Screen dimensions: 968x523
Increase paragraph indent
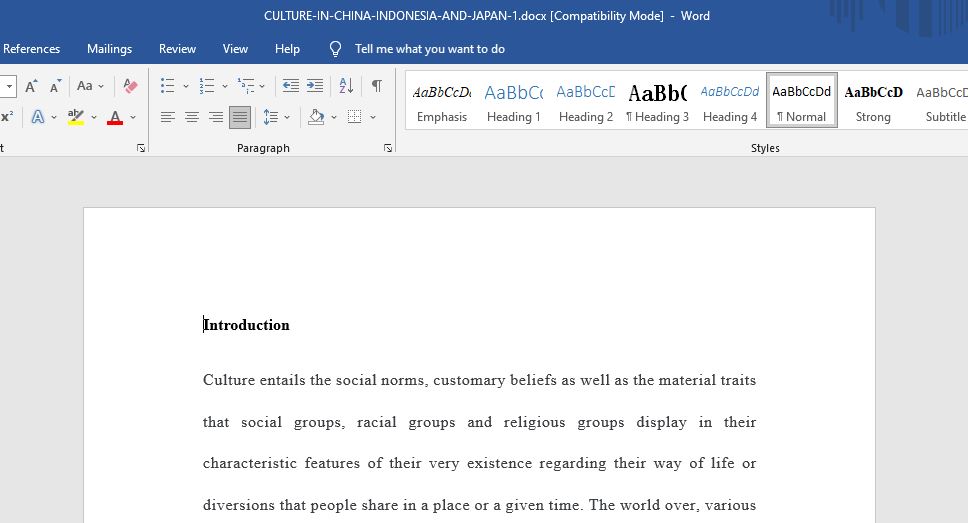(315, 86)
